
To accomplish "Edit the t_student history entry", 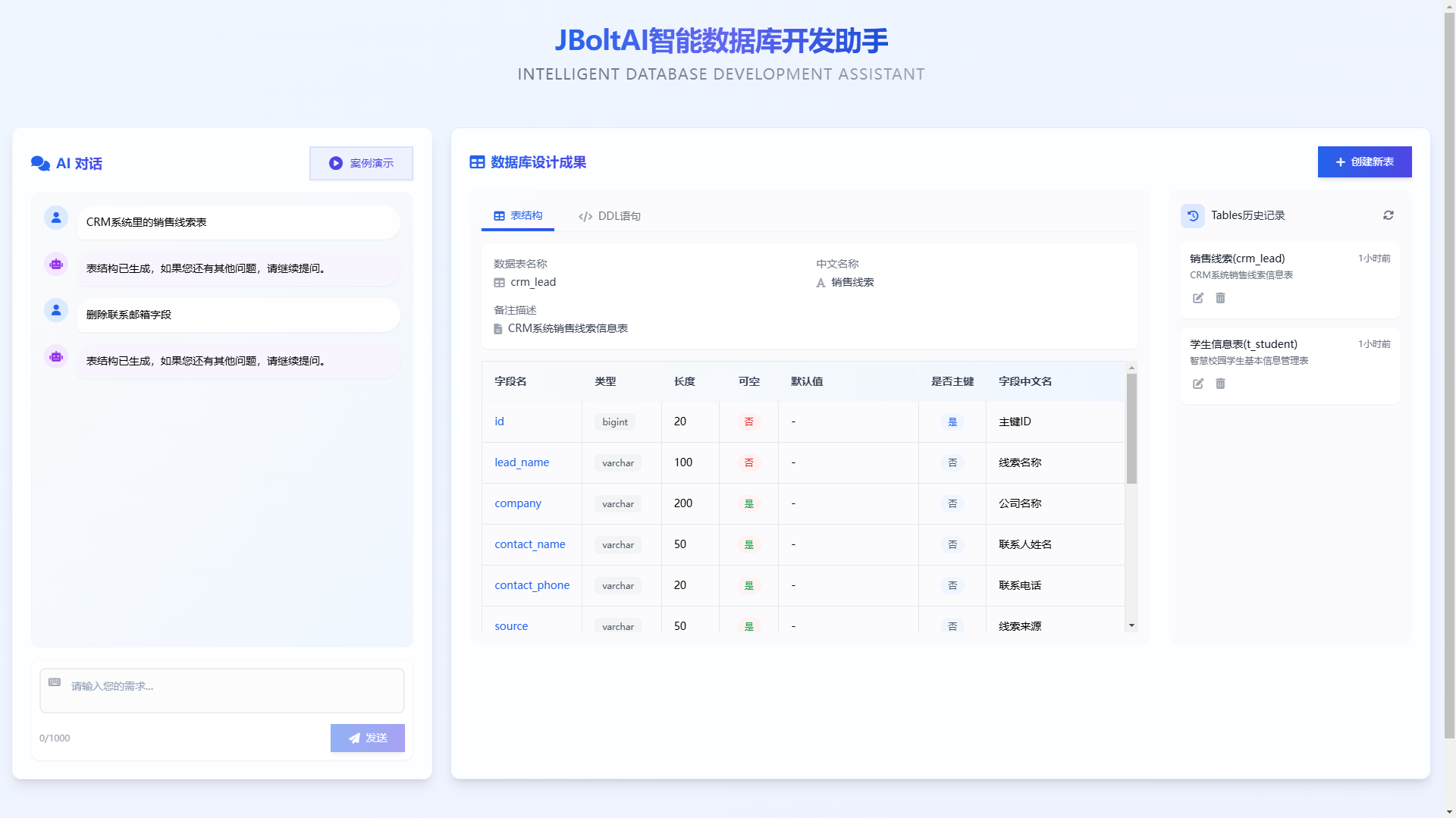I will pyautogui.click(x=1198, y=384).
